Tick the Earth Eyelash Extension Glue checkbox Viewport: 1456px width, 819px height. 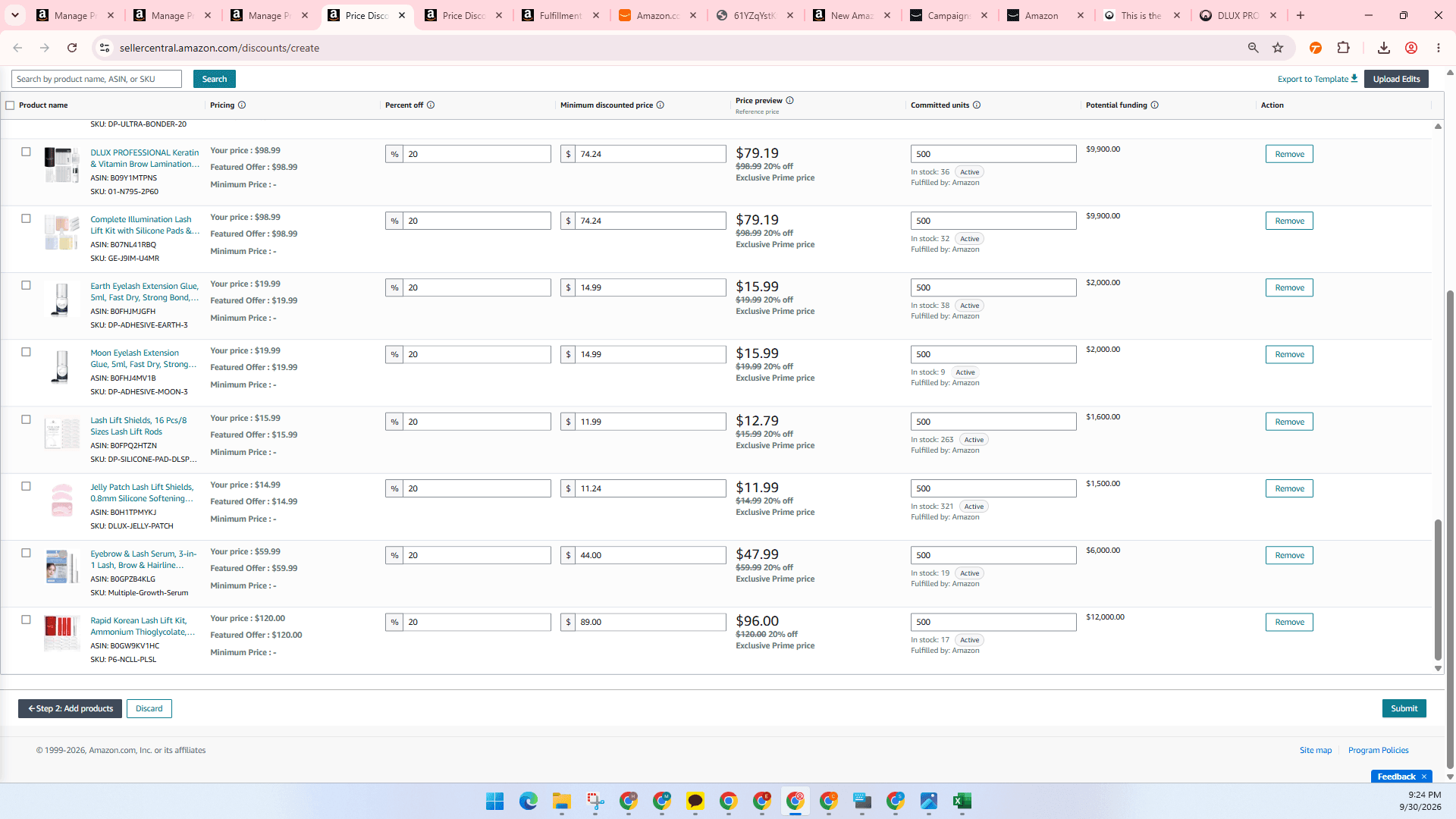click(x=26, y=285)
